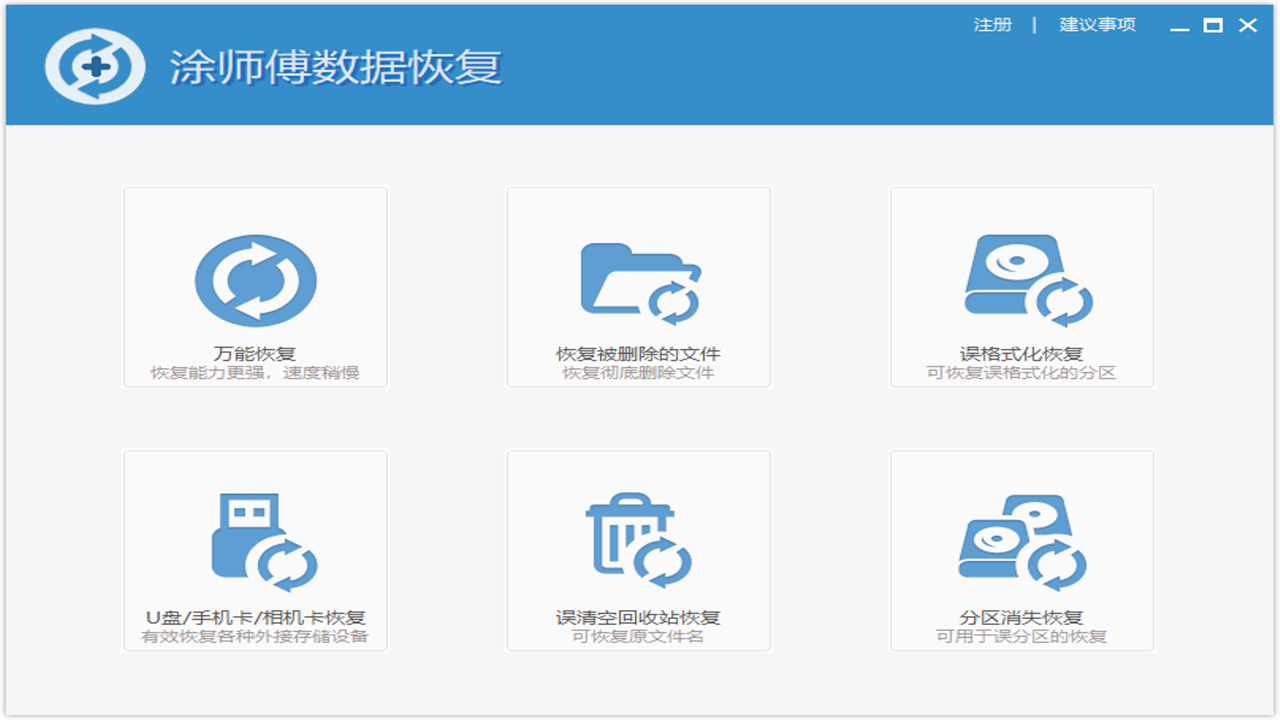This screenshot has height=720, width=1280.
Task: Select the 误格式化恢复 label
Action: (1021, 354)
